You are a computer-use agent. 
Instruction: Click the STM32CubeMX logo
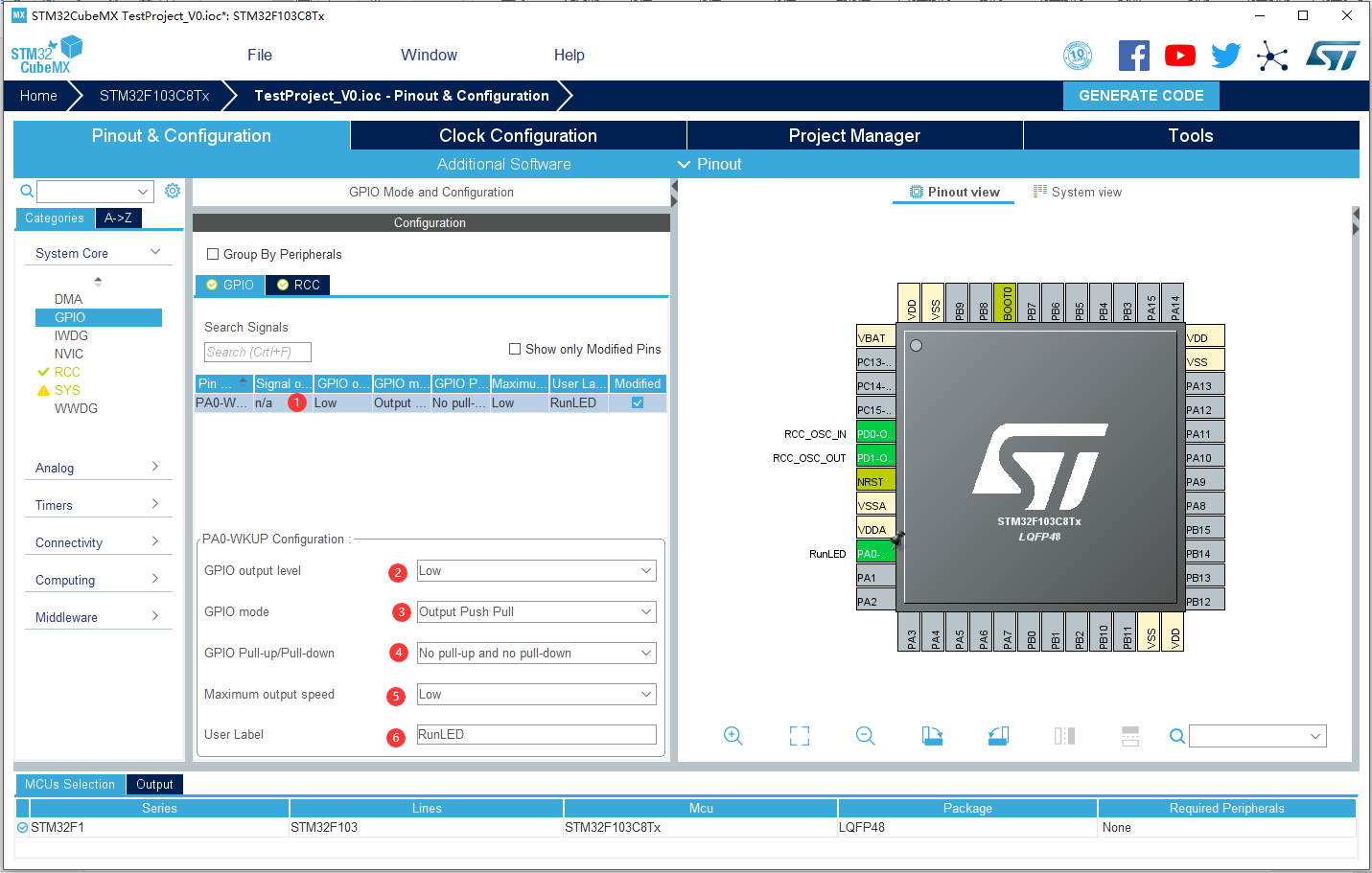(x=46, y=56)
